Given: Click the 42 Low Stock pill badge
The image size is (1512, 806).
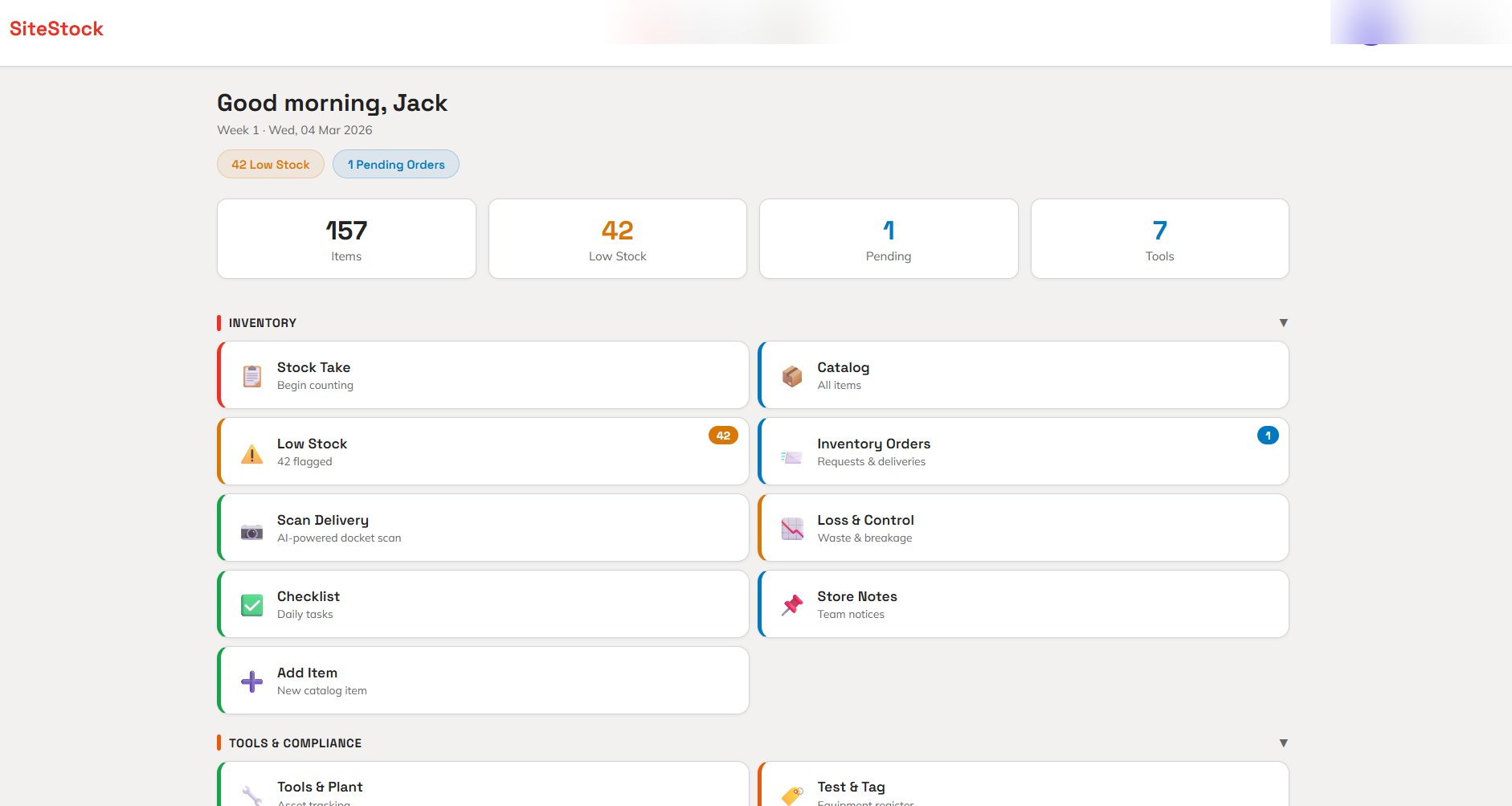Looking at the screenshot, I should 270,164.
